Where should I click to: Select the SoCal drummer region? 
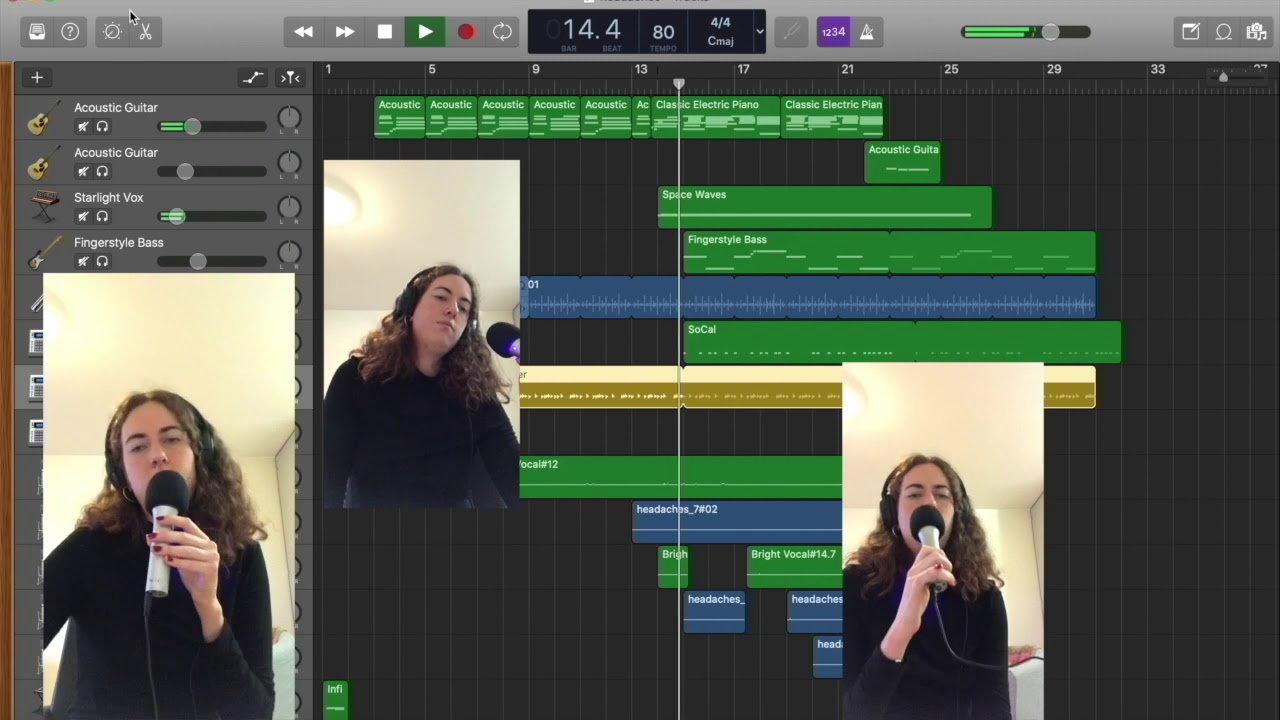tap(902, 343)
